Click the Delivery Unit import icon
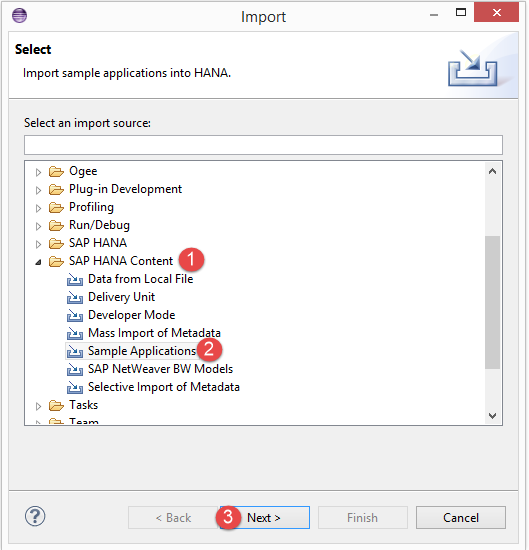The width and height of the screenshot is (529, 550). point(75,297)
